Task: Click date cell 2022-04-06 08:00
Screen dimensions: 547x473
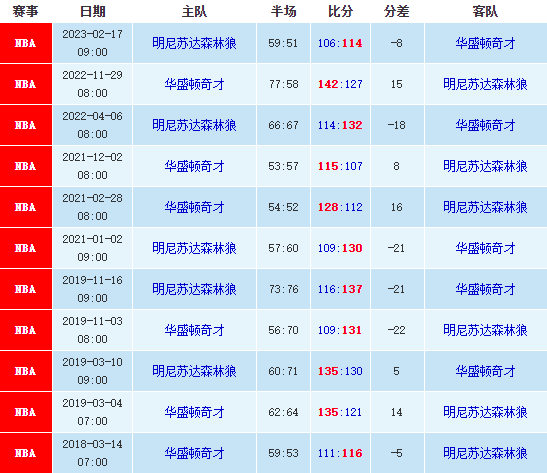Action: (92, 125)
